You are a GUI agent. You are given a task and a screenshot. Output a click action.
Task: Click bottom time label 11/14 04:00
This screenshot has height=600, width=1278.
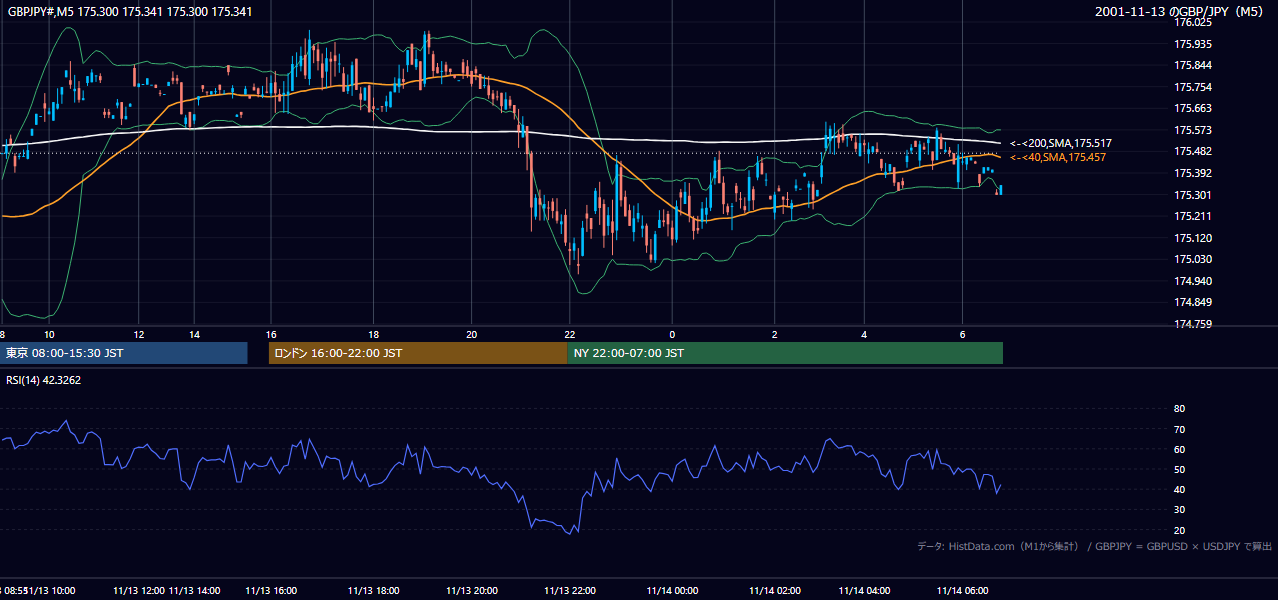coord(864,591)
